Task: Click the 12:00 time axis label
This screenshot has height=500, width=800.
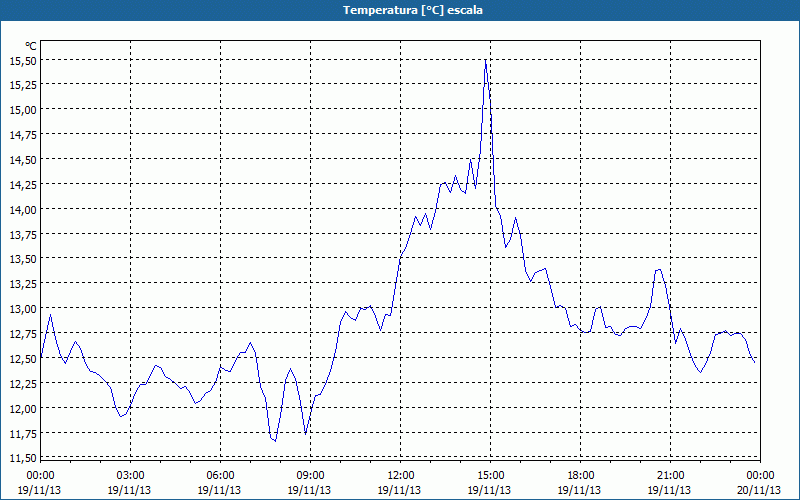Action: coord(401,476)
